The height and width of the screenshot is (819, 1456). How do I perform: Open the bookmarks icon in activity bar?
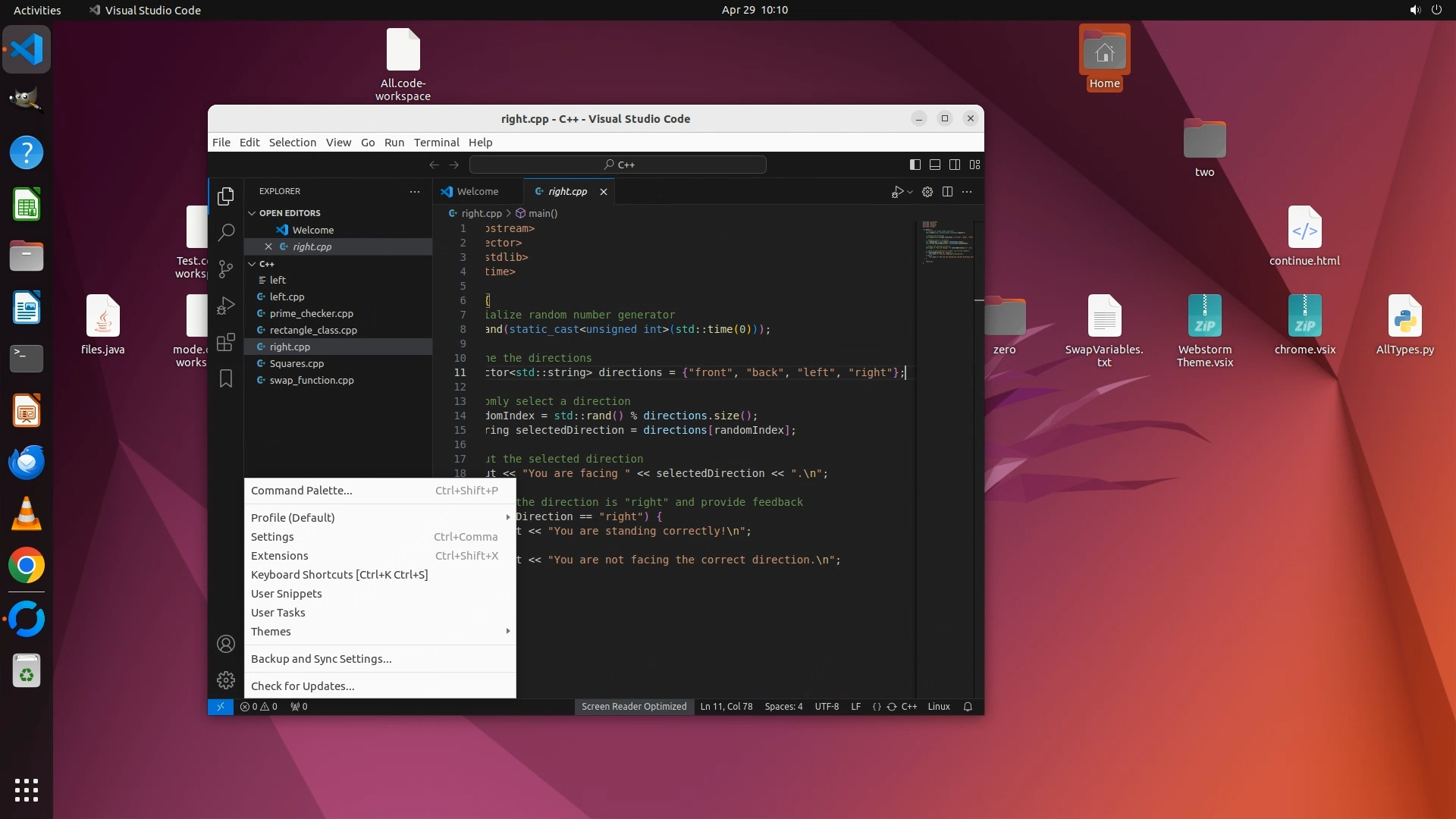pyautogui.click(x=226, y=378)
